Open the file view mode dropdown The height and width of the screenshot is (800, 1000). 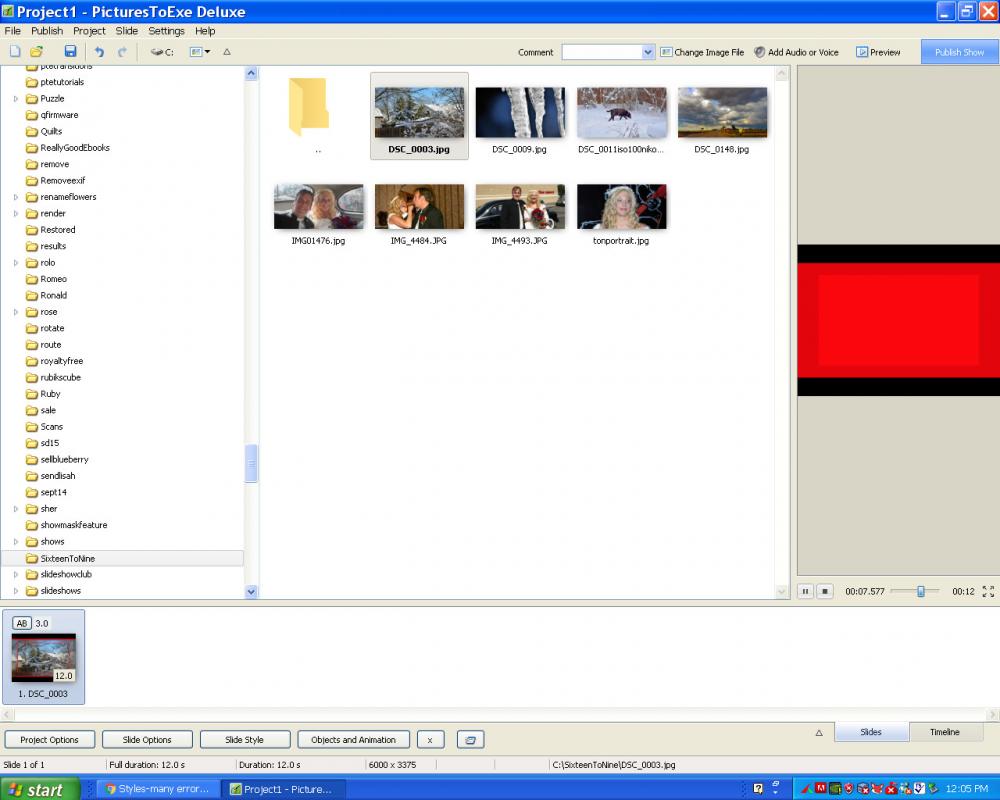[x=200, y=52]
